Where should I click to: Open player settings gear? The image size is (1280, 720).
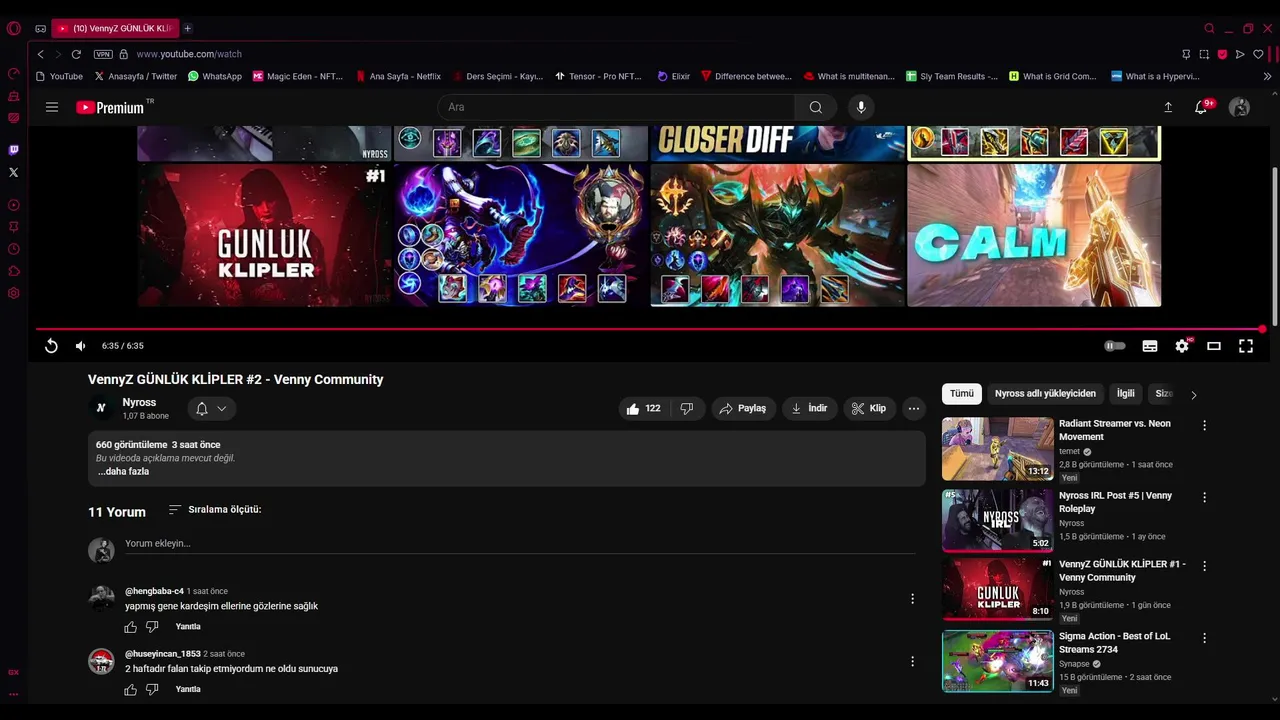1182,346
